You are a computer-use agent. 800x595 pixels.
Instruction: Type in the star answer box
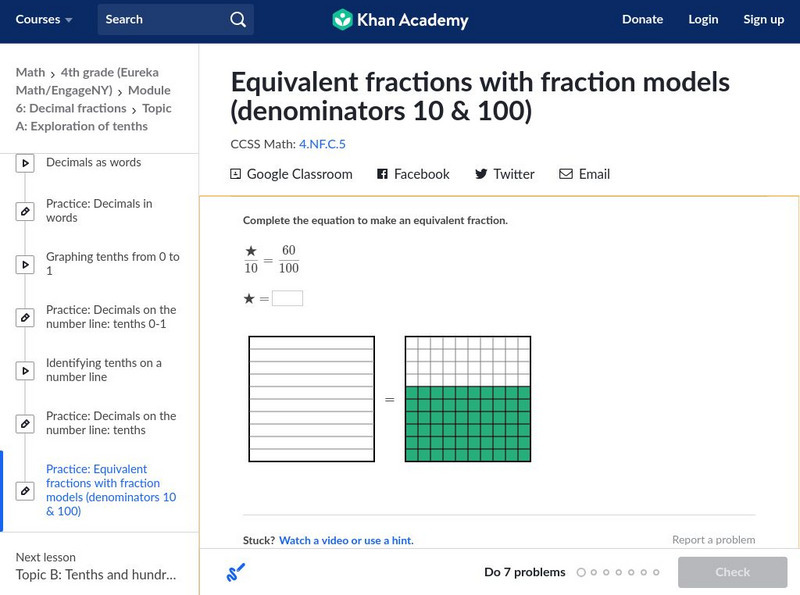tap(287, 298)
